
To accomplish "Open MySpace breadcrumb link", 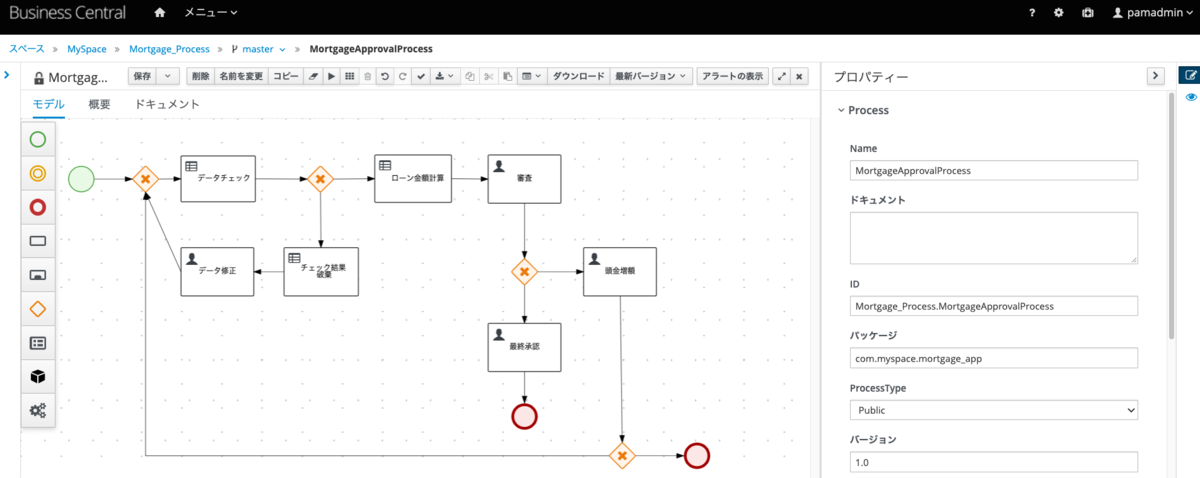I will pos(87,48).
